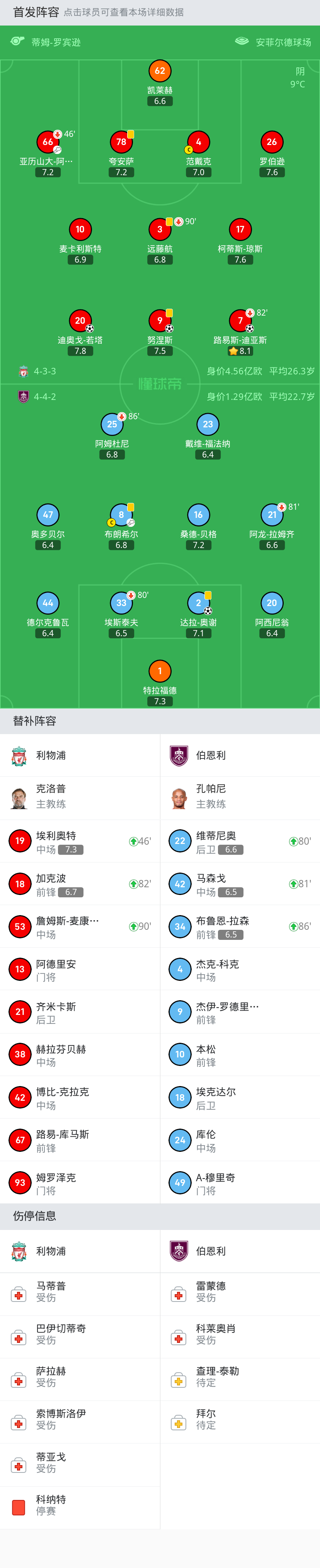Viewport: 320px width, 1568px height.
Task: Click the injury icon next to 马蒂普
Action: pyautogui.click(x=19, y=1295)
